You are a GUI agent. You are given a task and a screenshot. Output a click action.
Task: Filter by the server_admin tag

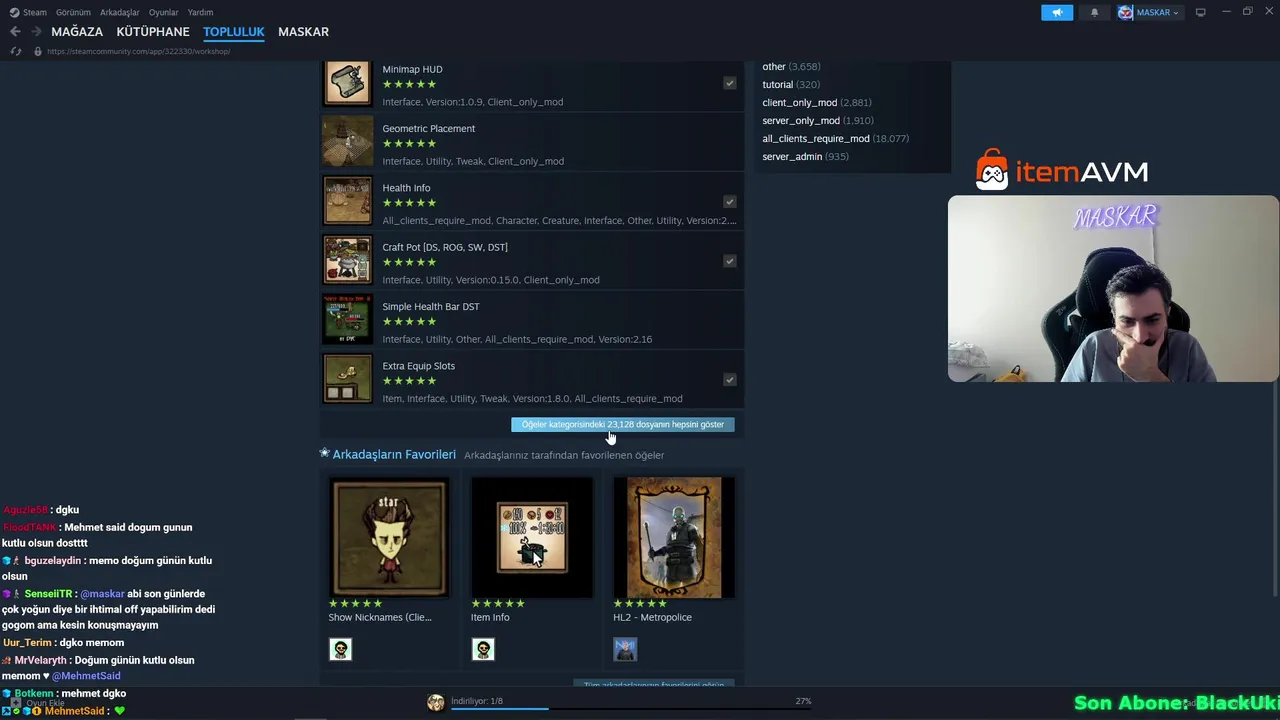(x=792, y=157)
